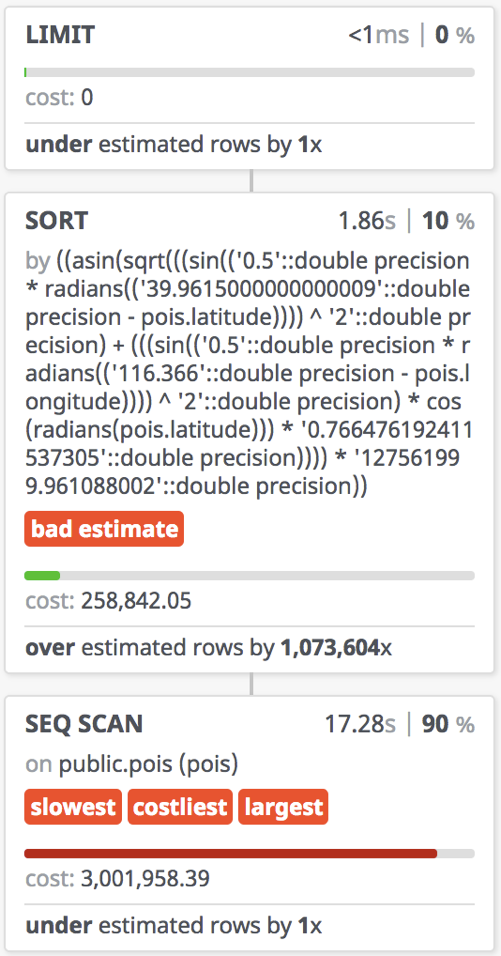Click the SORT cost value 258,842.05

click(136, 602)
